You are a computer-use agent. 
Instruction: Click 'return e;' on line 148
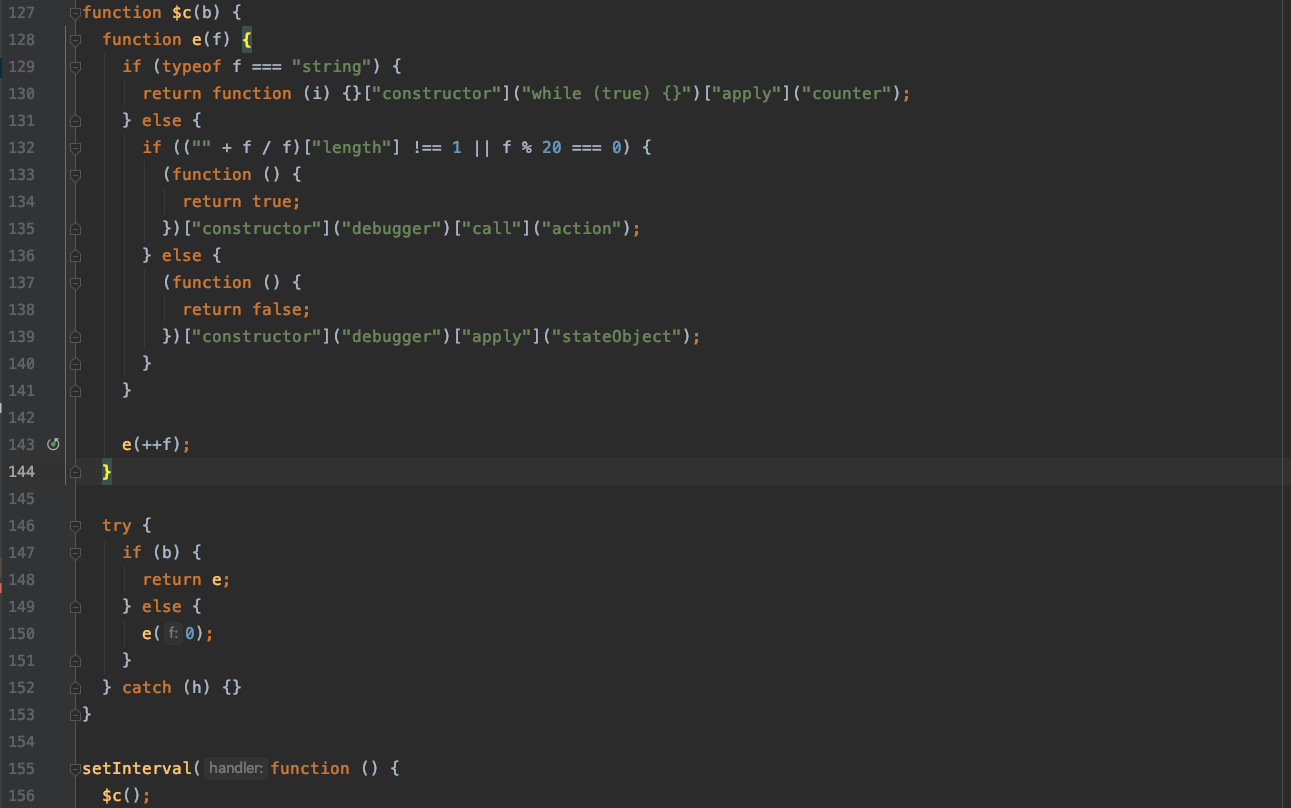[187, 580]
